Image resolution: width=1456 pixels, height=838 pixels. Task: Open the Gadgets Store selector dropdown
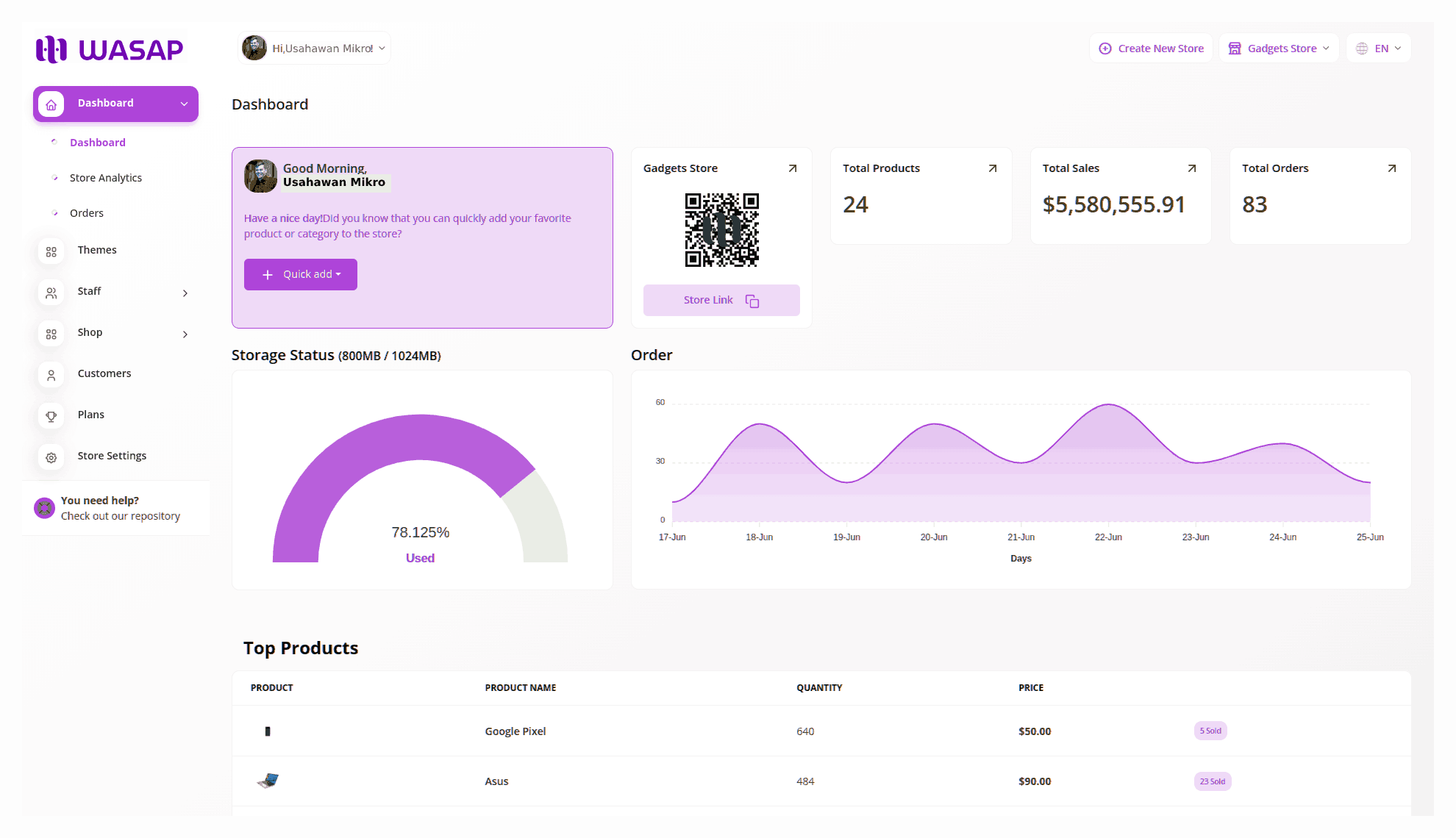point(1279,49)
